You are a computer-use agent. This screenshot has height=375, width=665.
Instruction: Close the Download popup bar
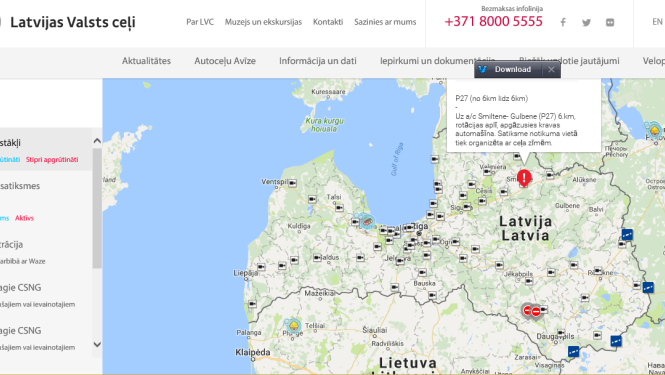pyautogui.click(x=551, y=70)
